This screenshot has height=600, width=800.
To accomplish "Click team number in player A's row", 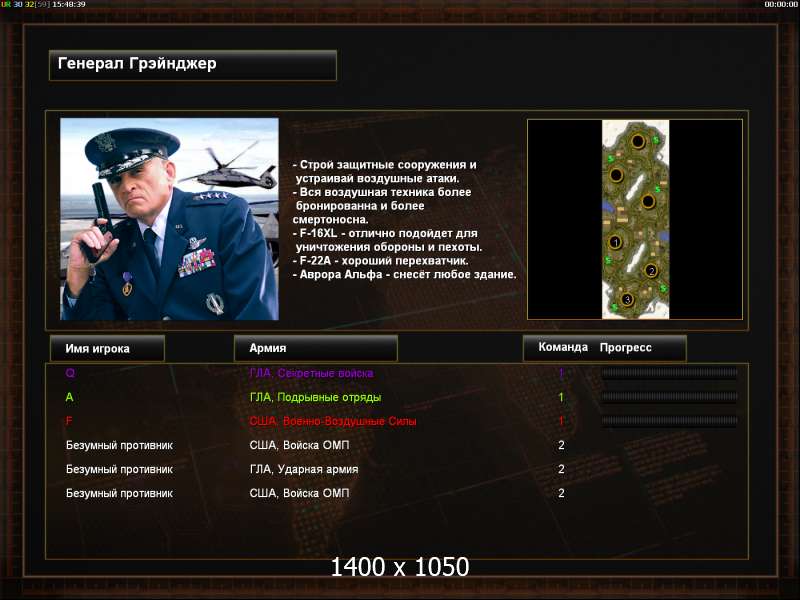I will [x=561, y=397].
